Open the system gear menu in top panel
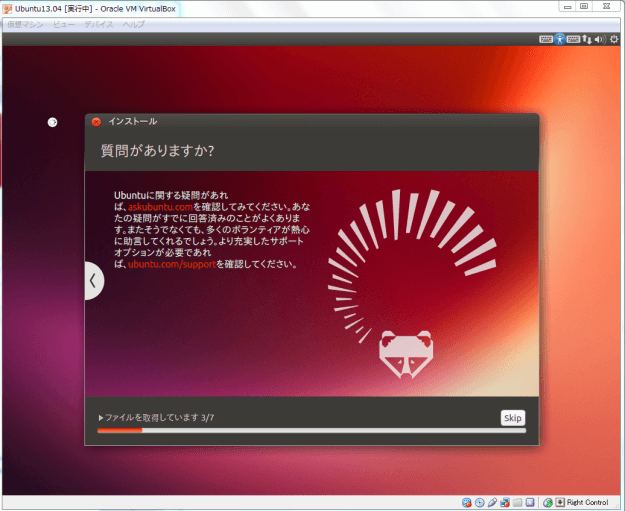The height and width of the screenshot is (511, 625). click(x=614, y=39)
